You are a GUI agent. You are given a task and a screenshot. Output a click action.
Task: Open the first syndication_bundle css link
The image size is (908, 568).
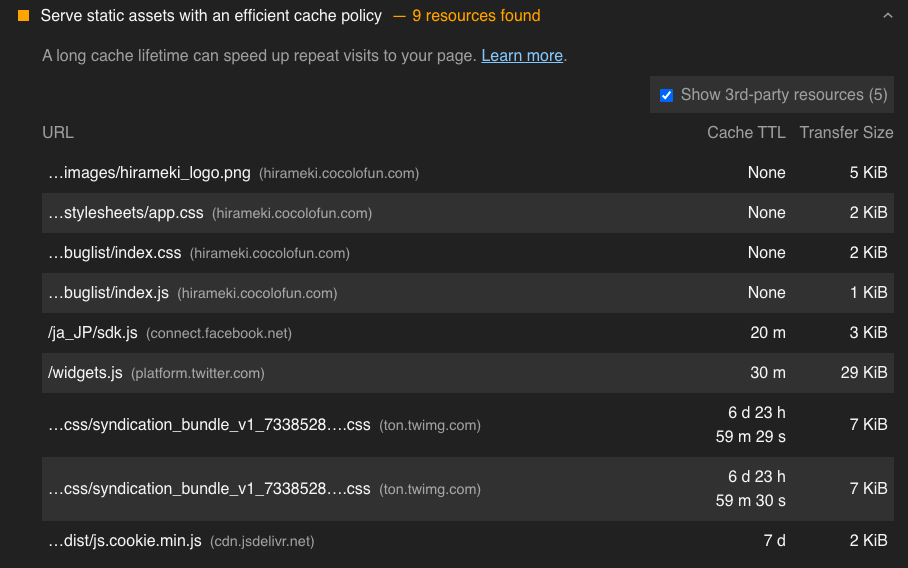(x=209, y=424)
